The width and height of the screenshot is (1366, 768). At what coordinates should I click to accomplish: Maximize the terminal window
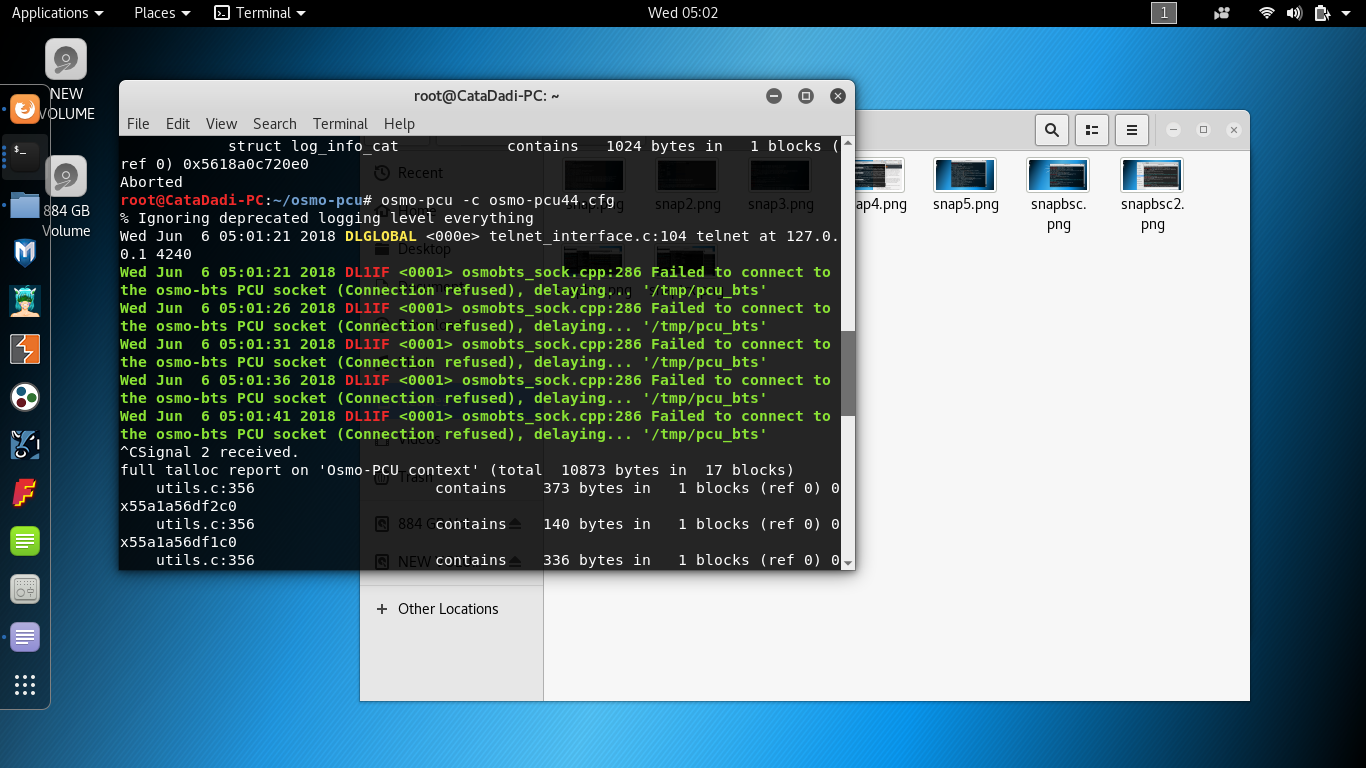(x=806, y=96)
